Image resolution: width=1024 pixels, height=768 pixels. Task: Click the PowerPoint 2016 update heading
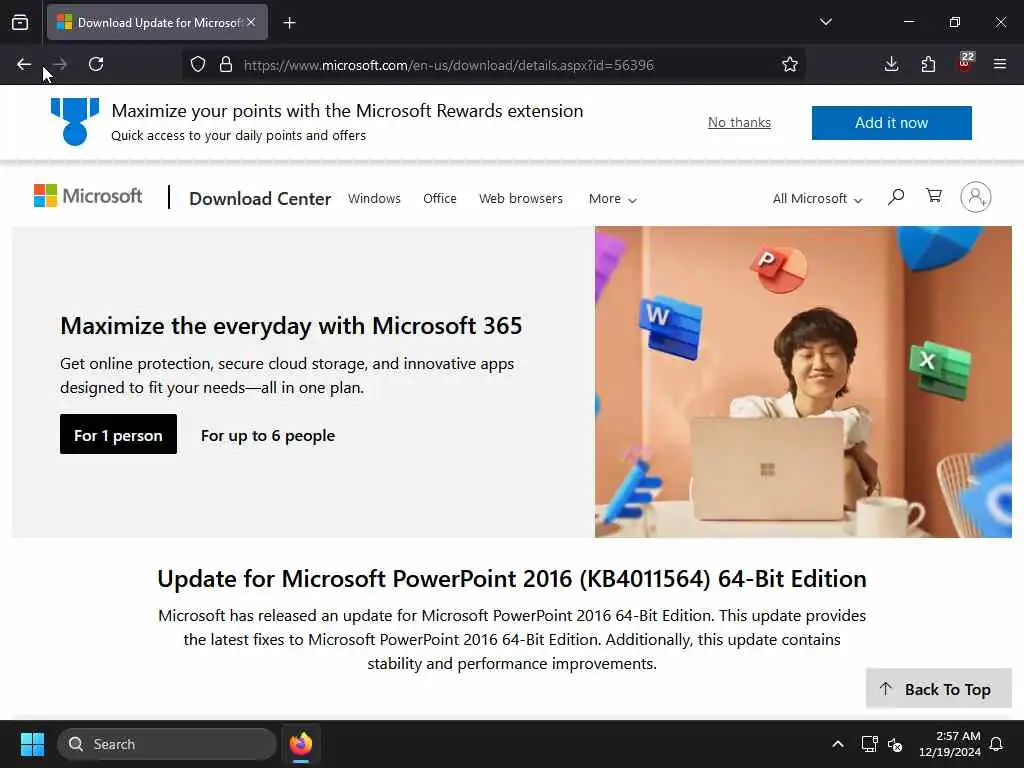click(x=512, y=579)
